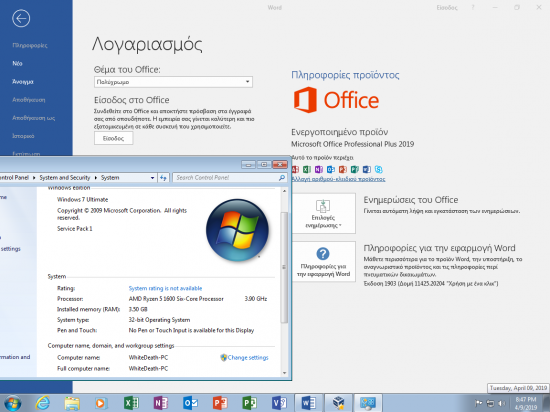The width and height of the screenshot is (550, 412).
Task: Open the VirtualBox taskbar icon
Action: [x=338, y=403]
